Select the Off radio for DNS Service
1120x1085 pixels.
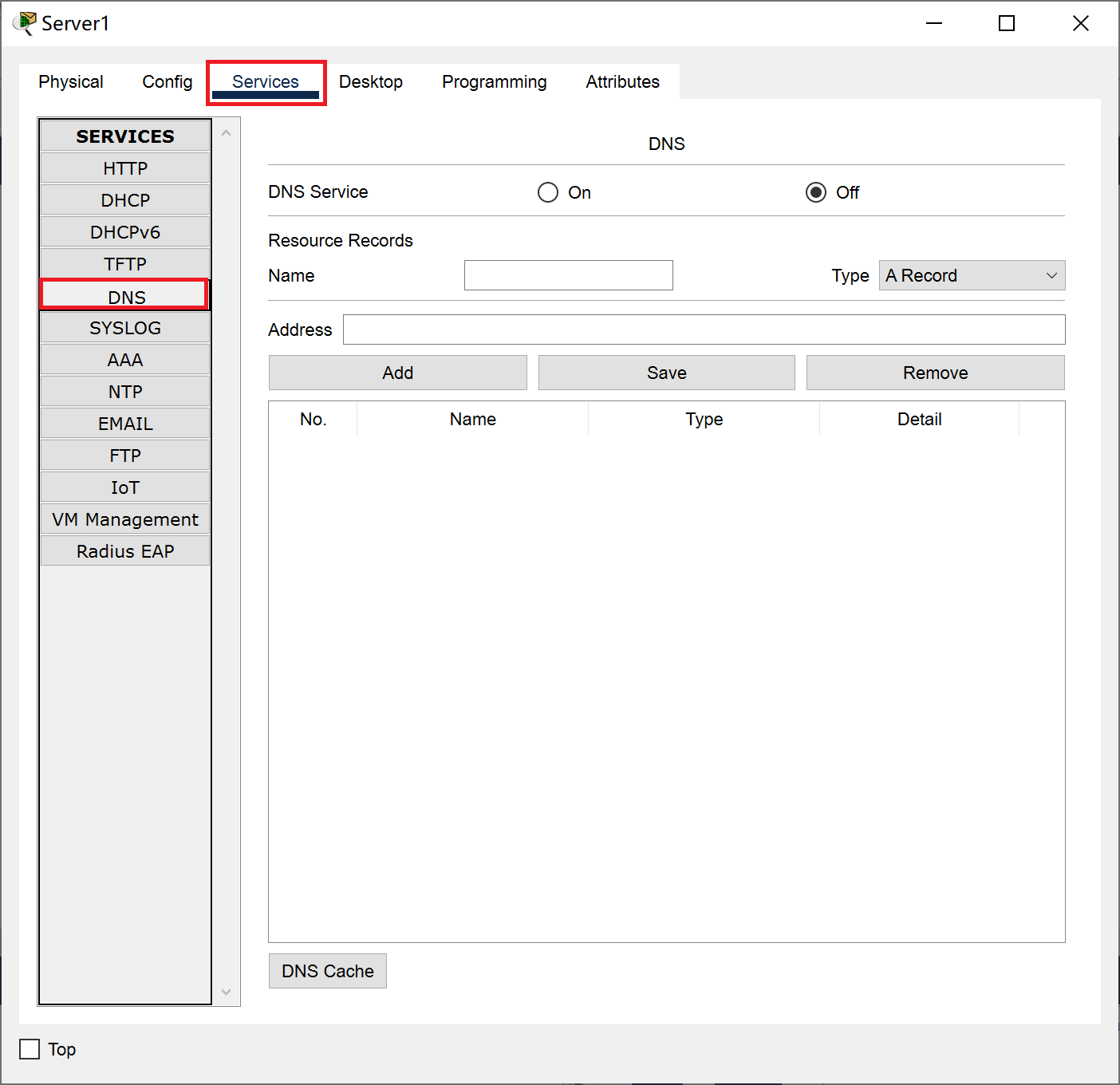(x=815, y=192)
